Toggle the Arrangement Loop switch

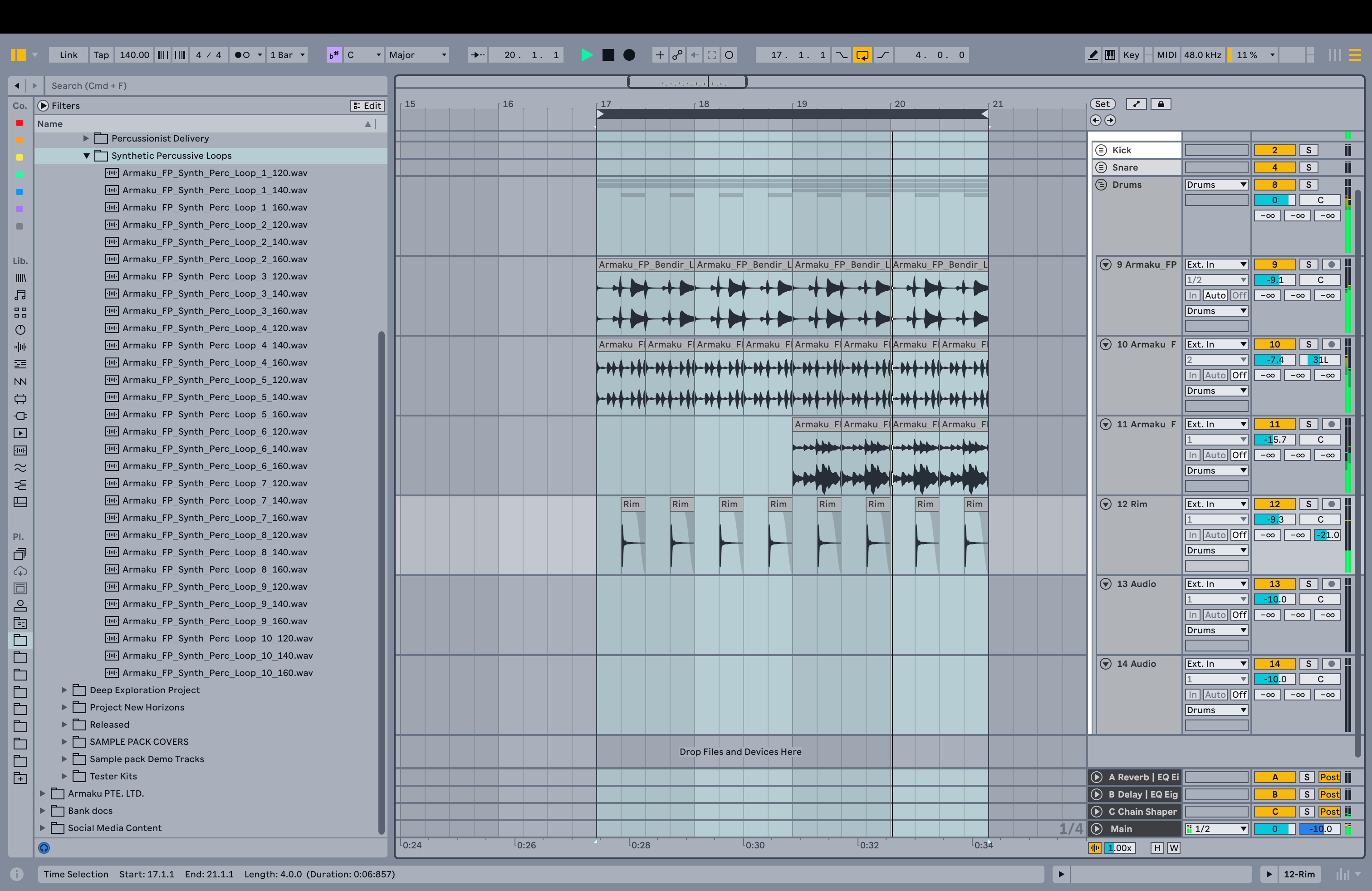click(862, 55)
